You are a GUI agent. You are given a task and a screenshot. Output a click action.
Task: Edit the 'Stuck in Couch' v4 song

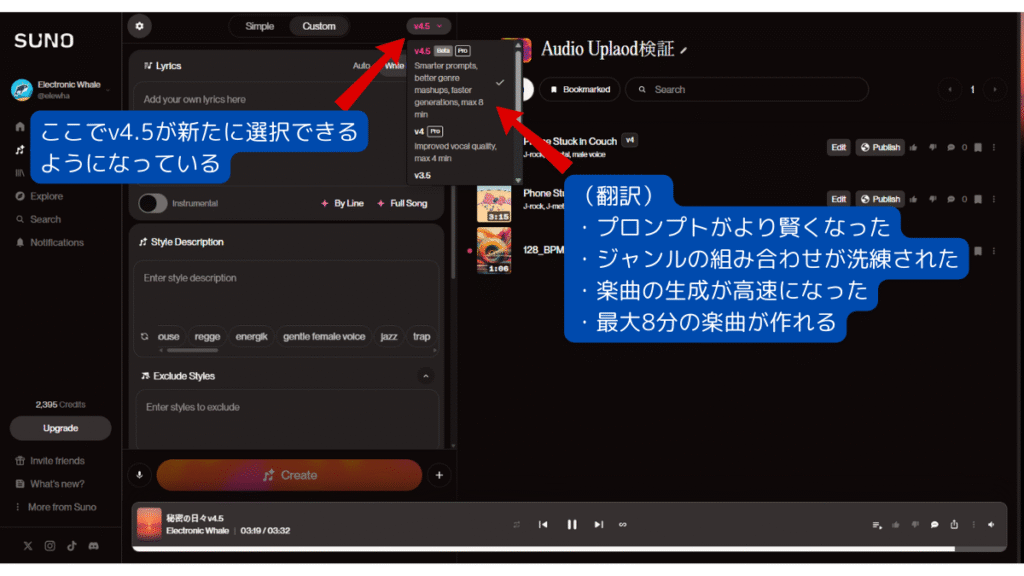pyautogui.click(x=839, y=148)
